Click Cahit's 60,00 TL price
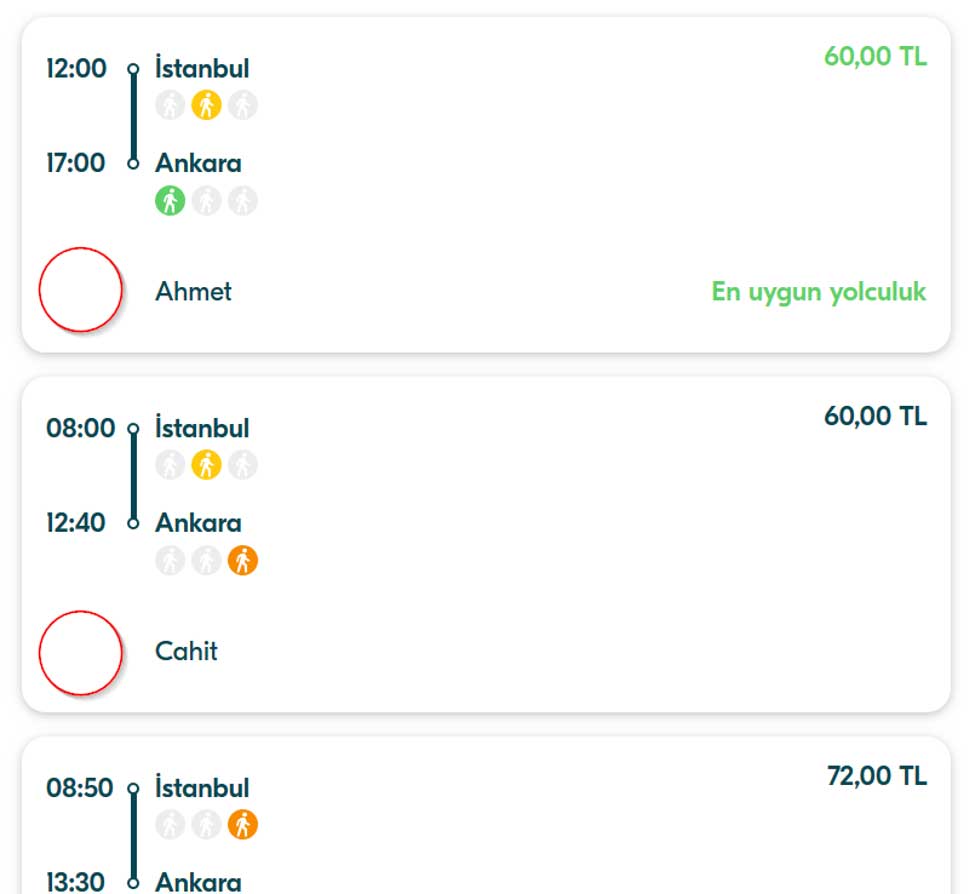The height and width of the screenshot is (894, 975). [x=875, y=416]
